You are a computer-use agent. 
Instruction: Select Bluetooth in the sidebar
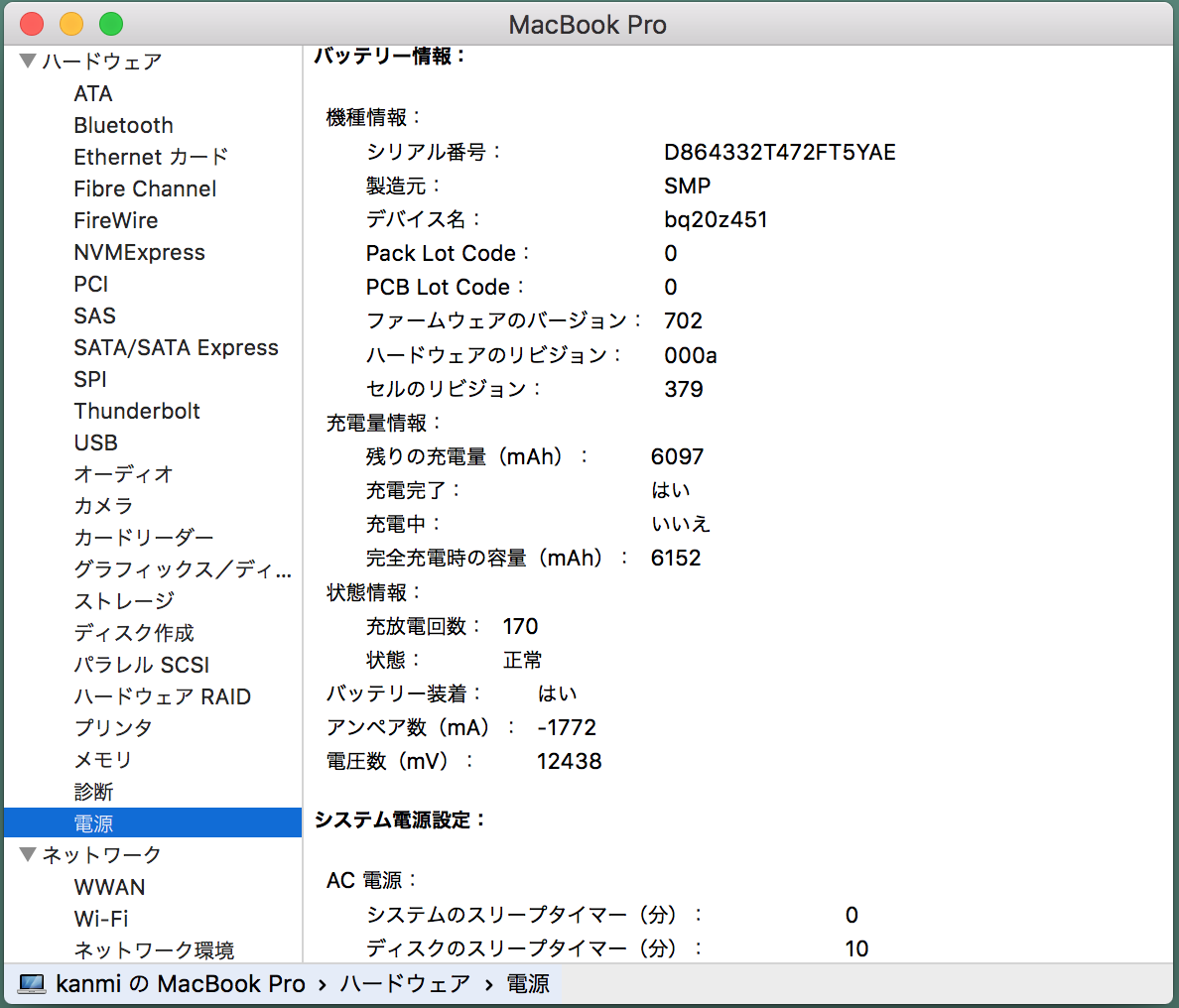[x=123, y=125]
